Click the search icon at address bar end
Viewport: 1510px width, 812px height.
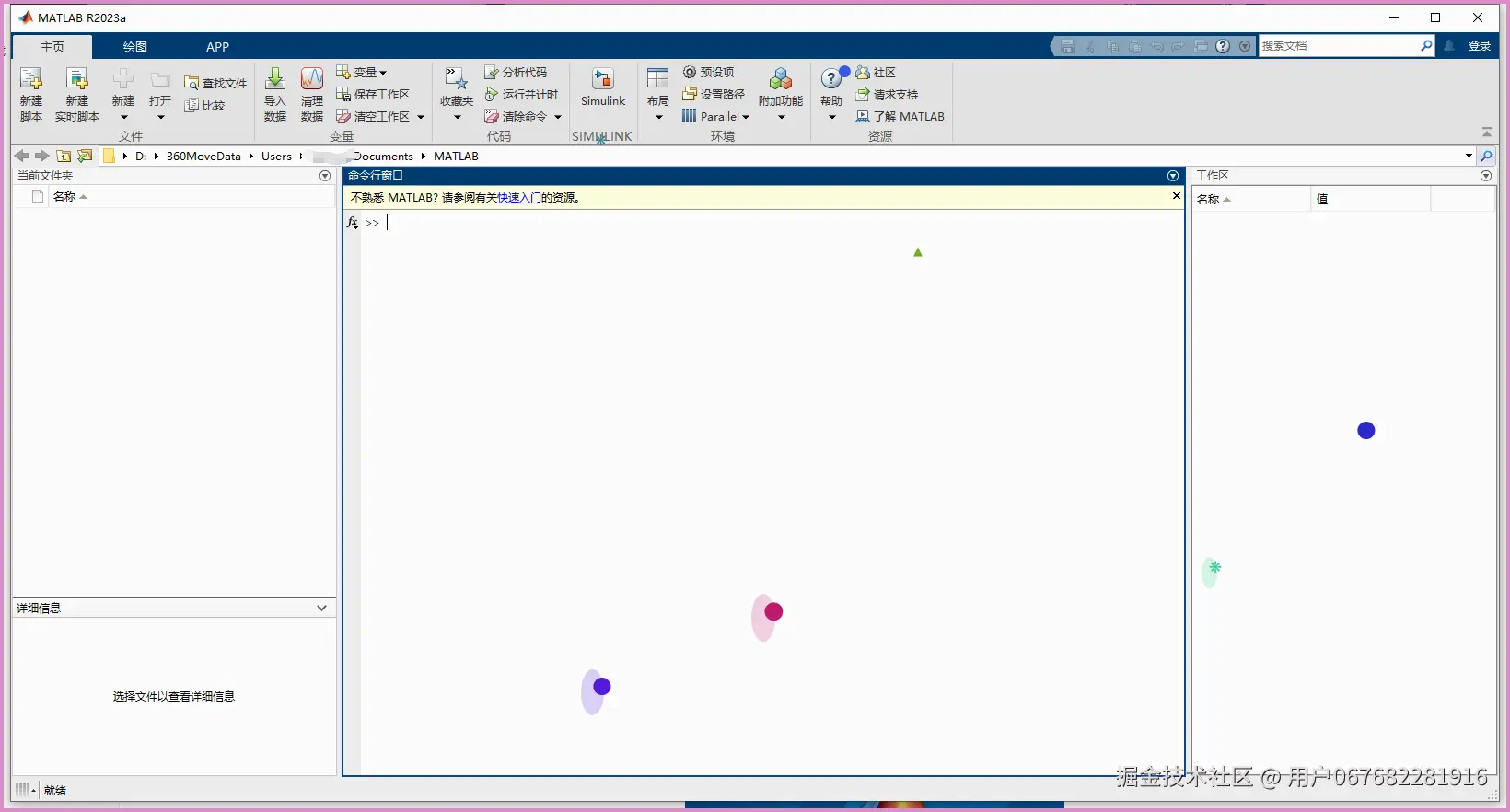(x=1486, y=157)
